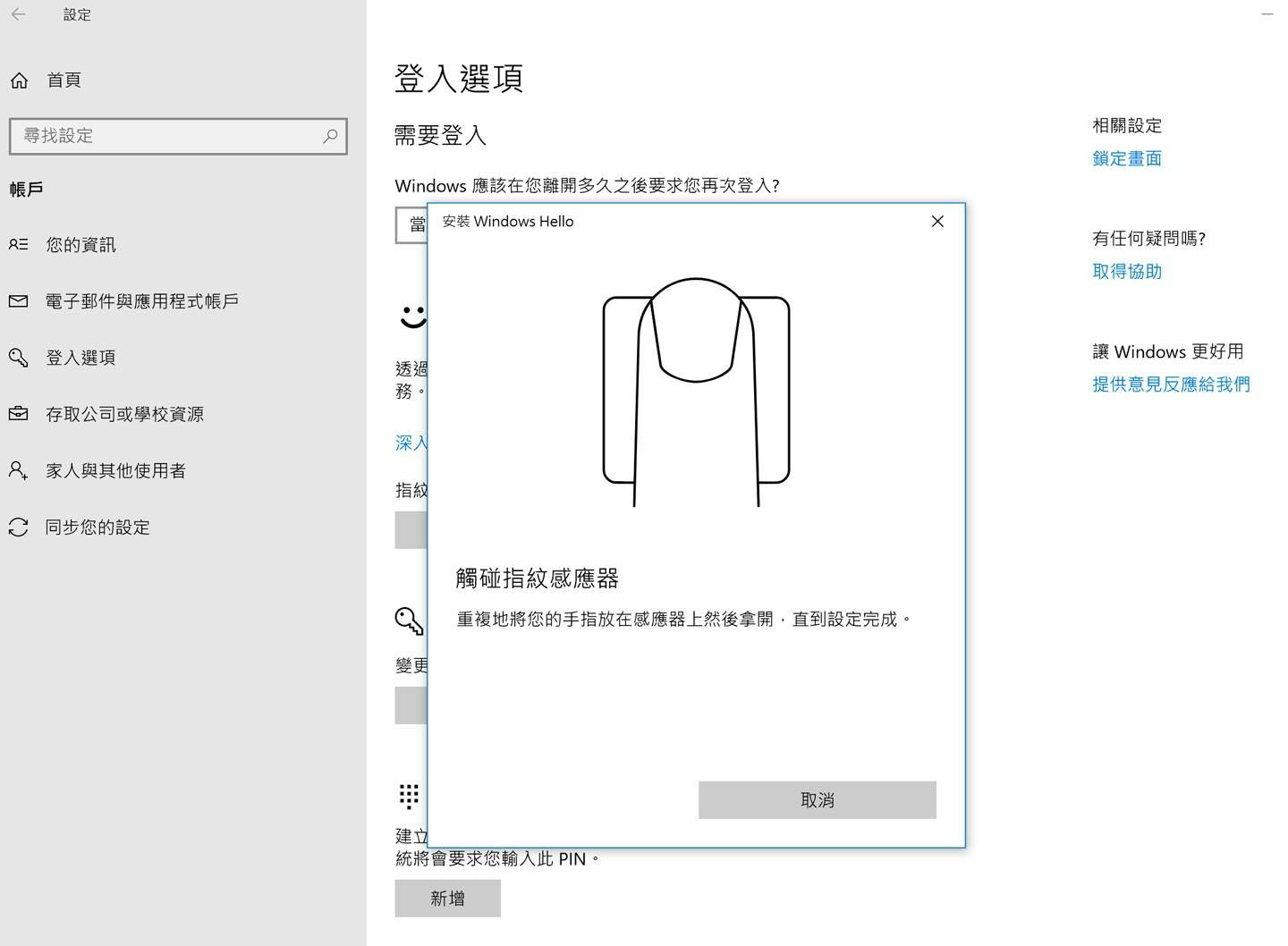Click the back arrow in Settings header
Viewport: 1288px width, 946px height.
(19, 14)
